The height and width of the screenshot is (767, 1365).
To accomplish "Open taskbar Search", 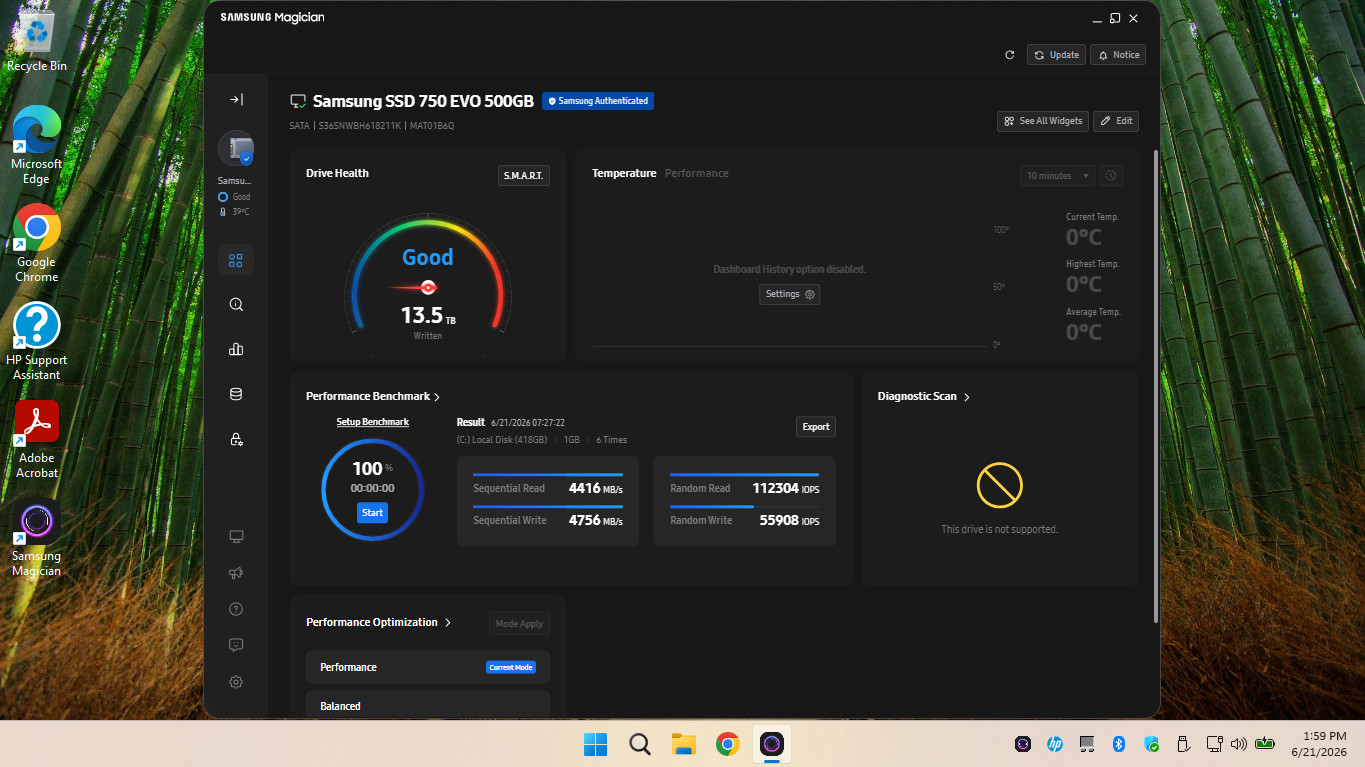I will click(640, 744).
